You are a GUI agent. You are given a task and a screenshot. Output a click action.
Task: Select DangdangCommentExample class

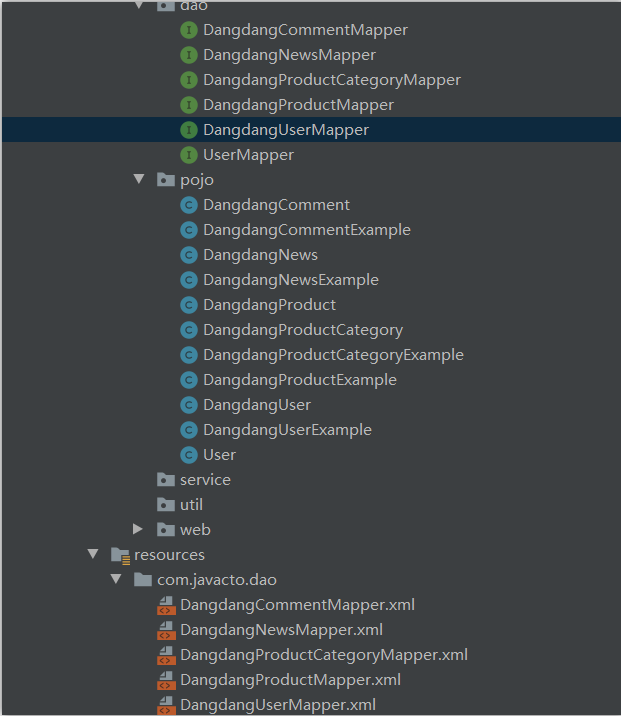[307, 230]
